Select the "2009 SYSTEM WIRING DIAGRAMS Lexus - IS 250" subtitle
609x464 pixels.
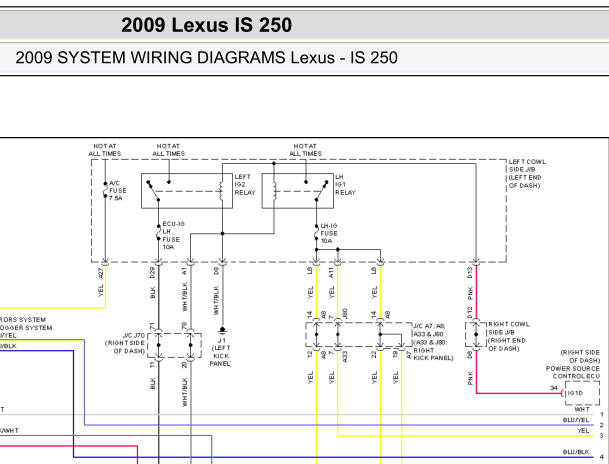click(206, 57)
